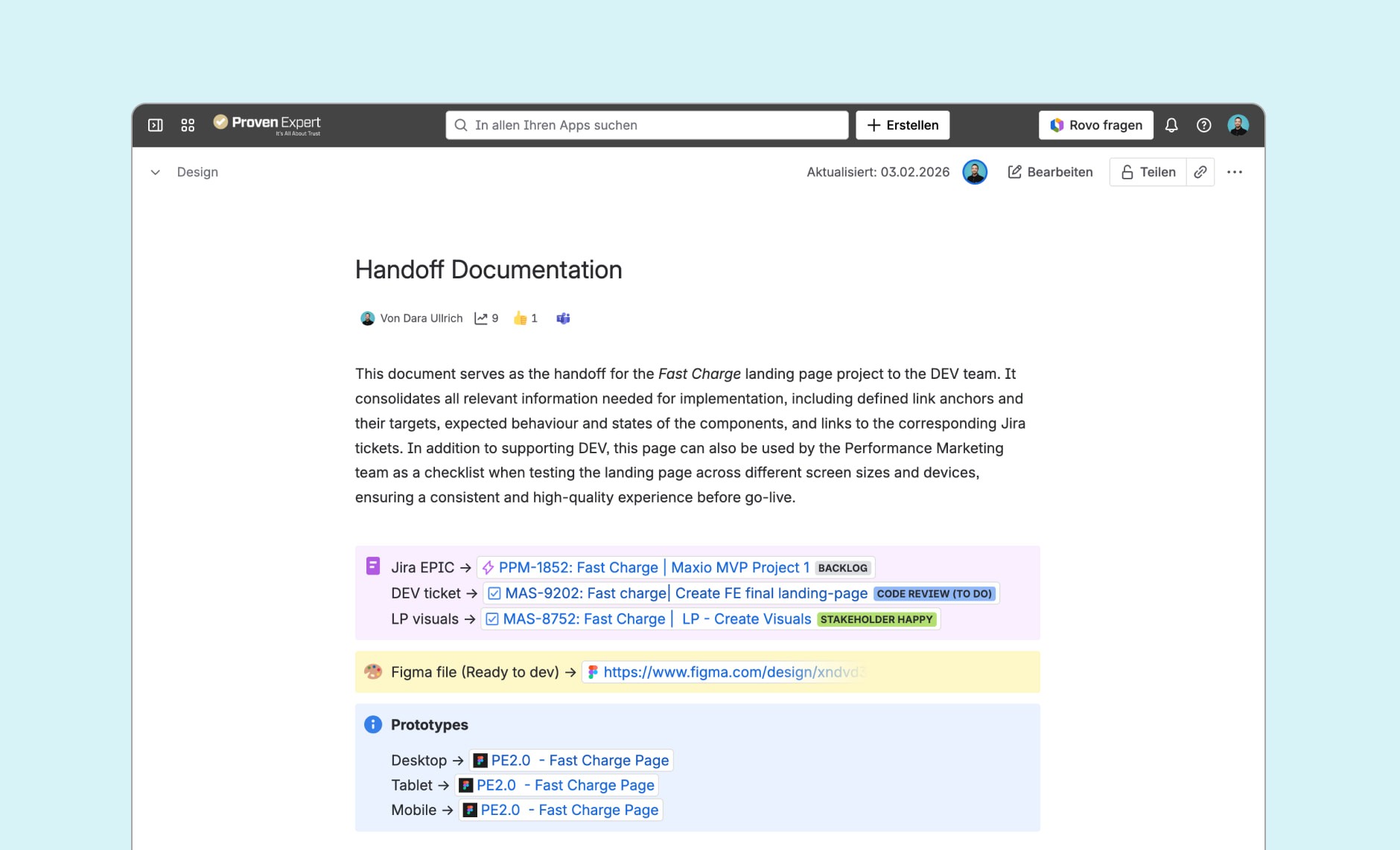This screenshot has height=850, width=1400.
Task: View page analytics with 9 views
Action: [486, 318]
